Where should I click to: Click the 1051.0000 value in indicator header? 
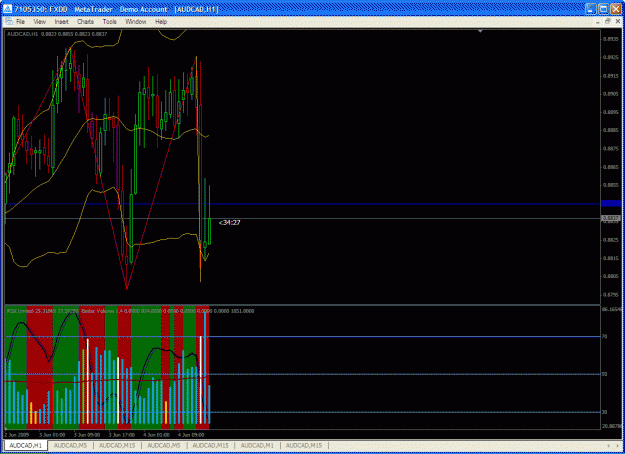tap(243, 311)
